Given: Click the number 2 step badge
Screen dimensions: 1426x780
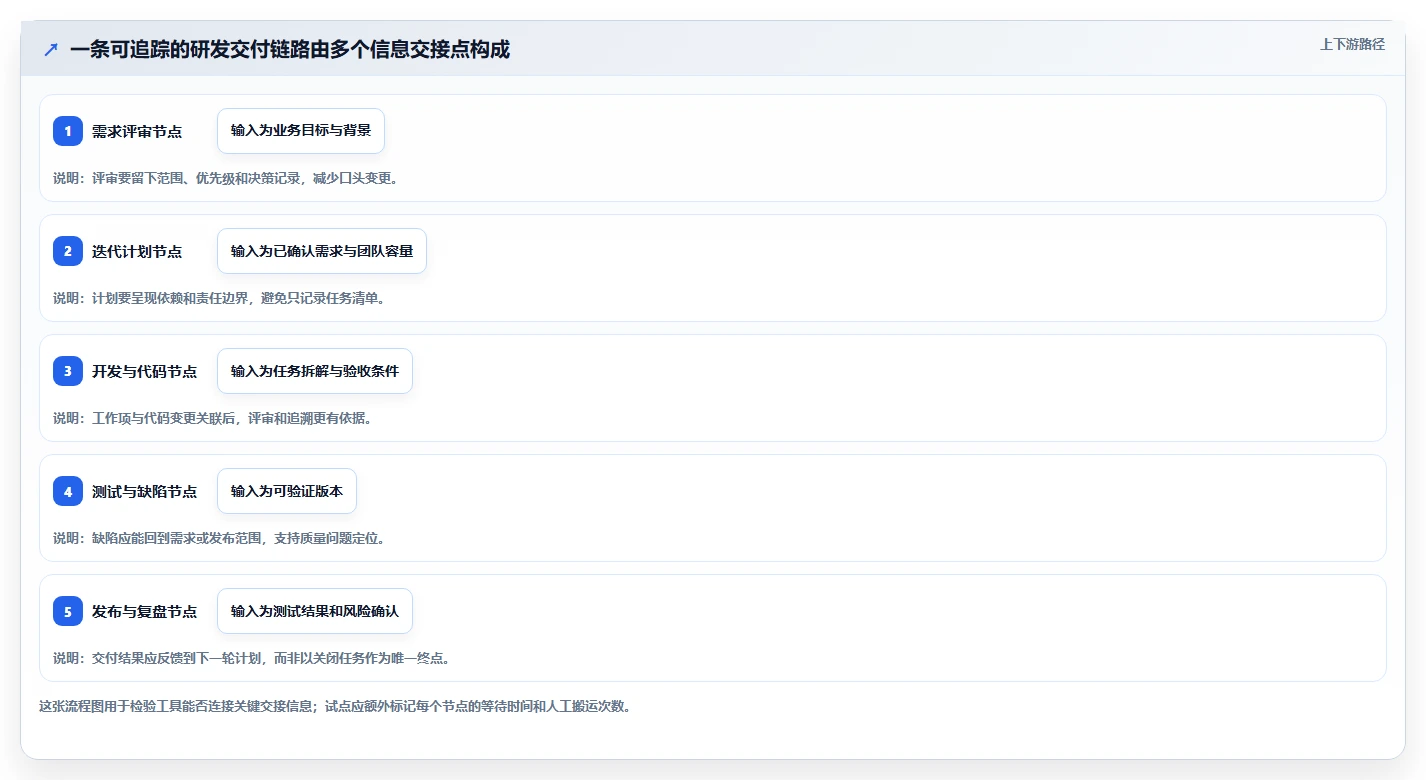Looking at the screenshot, I should pyautogui.click(x=68, y=251).
